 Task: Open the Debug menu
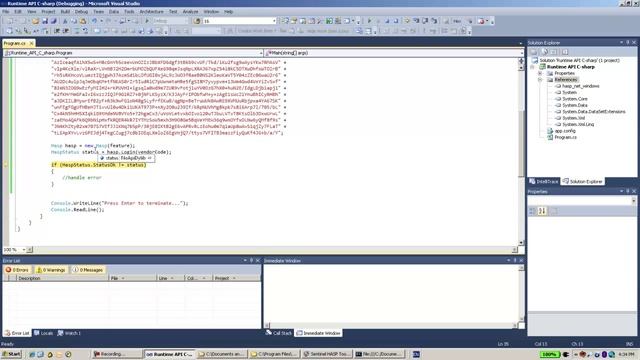(x=81, y=12)
